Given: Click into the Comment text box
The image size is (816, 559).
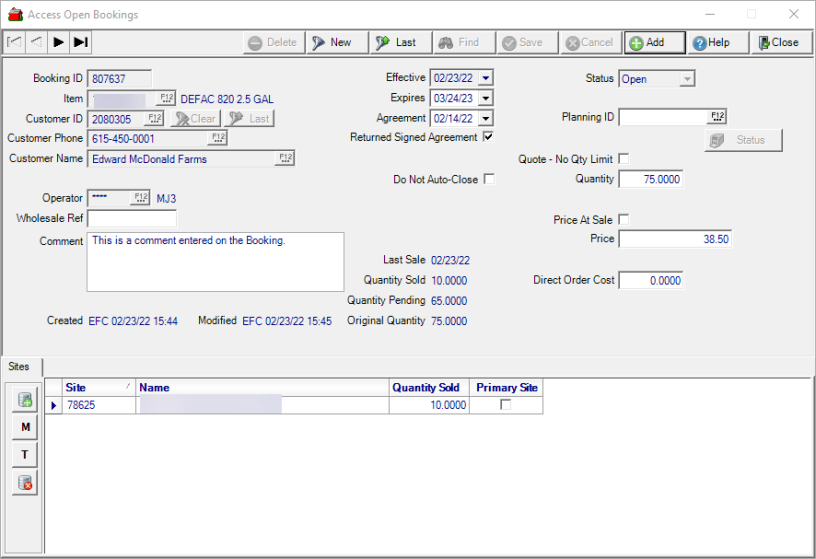Looking at the screenshot, I should pyautogui.click(x=215, y=262).
